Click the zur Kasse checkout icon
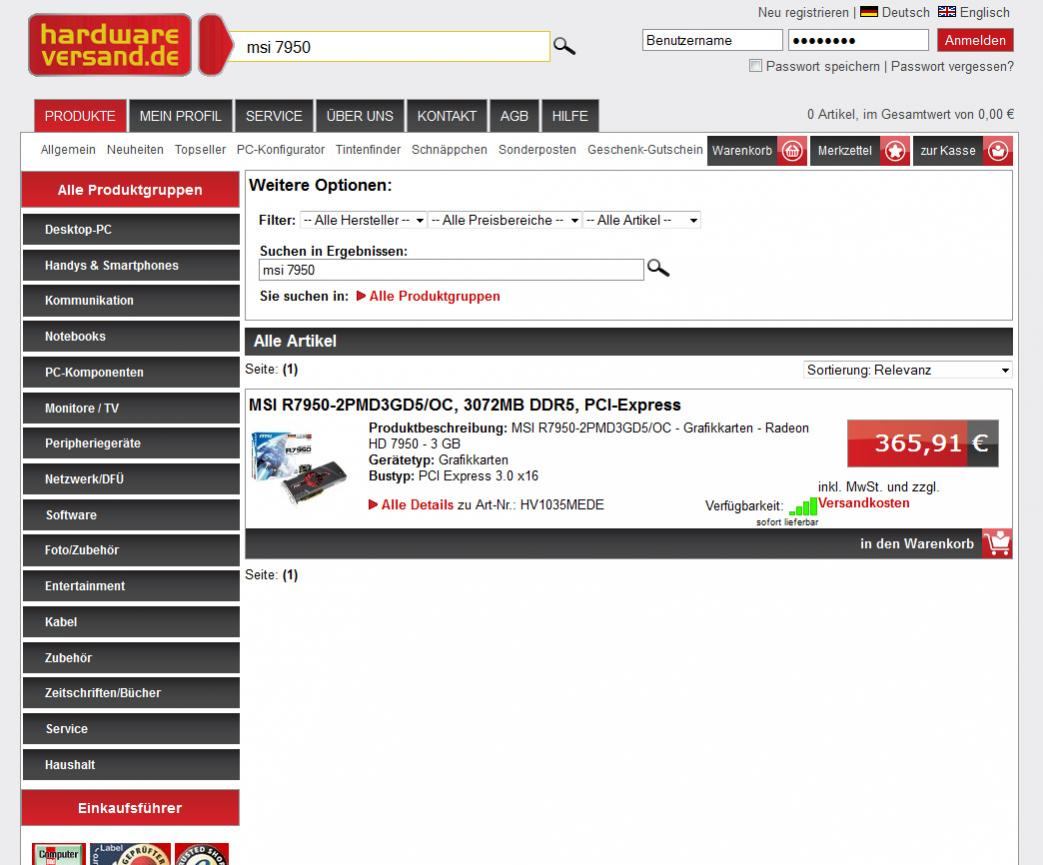This screenshot has width=1043, height=865. click(x=998, y=151)
